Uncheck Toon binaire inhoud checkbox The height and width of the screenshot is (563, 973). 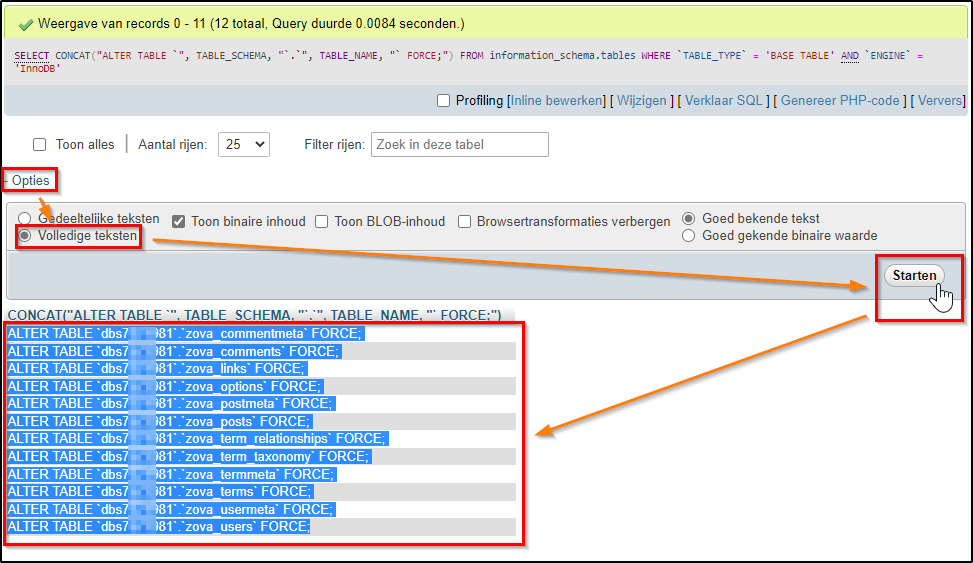(x=179, y=222)
